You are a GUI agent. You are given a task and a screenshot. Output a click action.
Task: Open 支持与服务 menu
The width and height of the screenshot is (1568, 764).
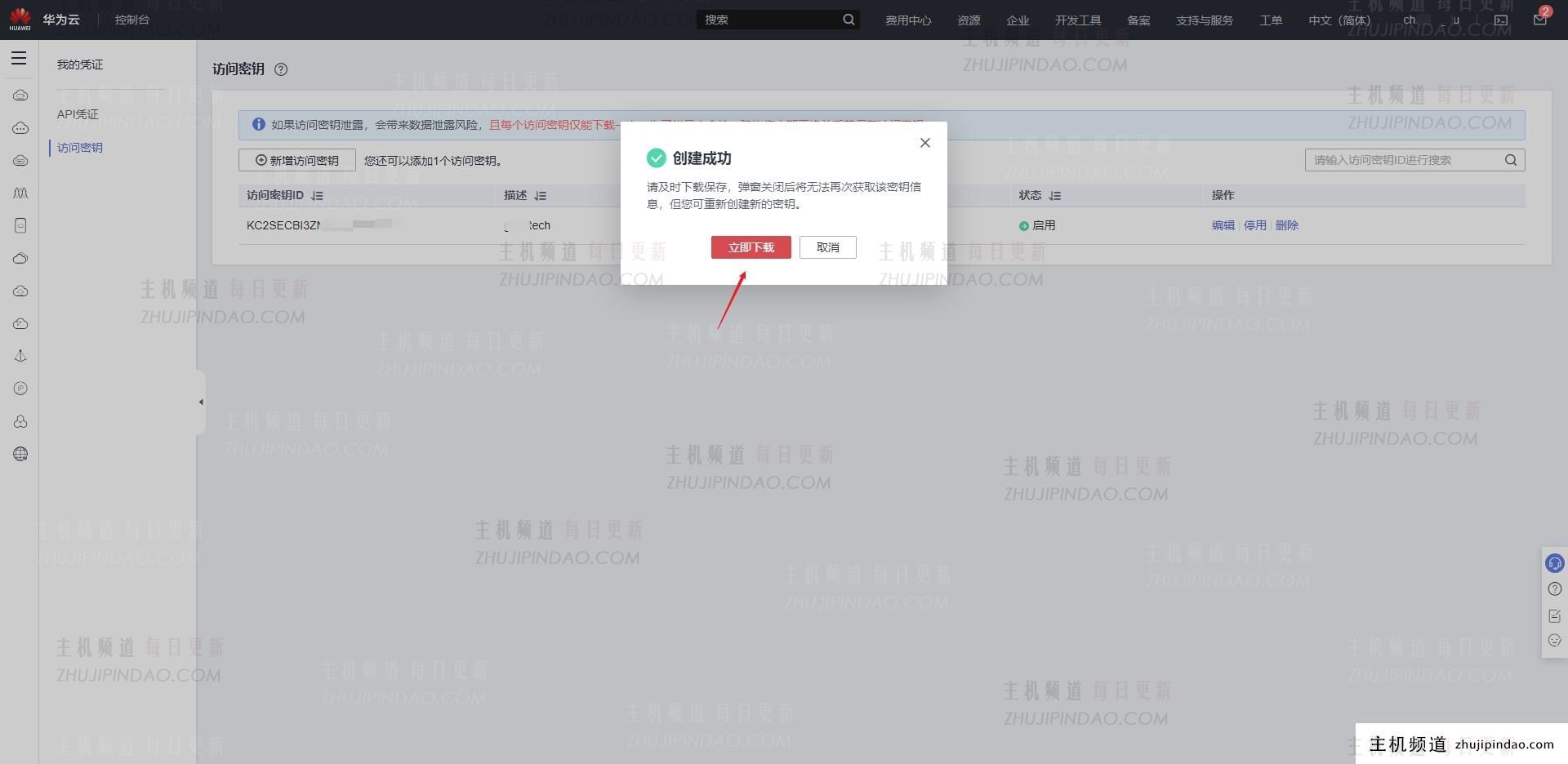pos(1205,20)
